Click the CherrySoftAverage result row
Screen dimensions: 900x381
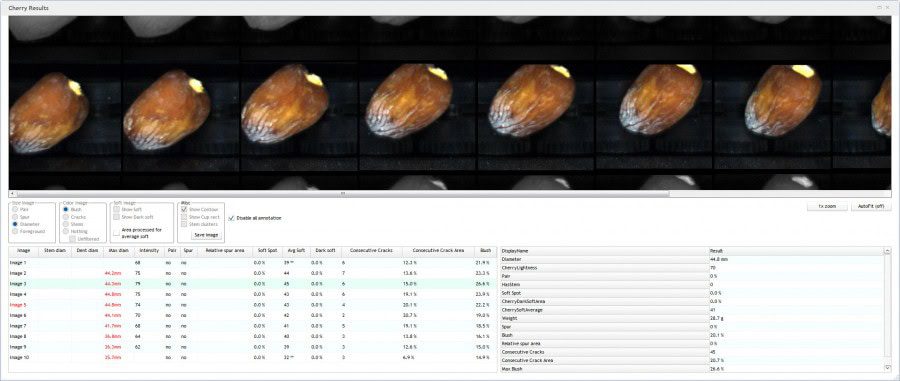click(692, 310)
